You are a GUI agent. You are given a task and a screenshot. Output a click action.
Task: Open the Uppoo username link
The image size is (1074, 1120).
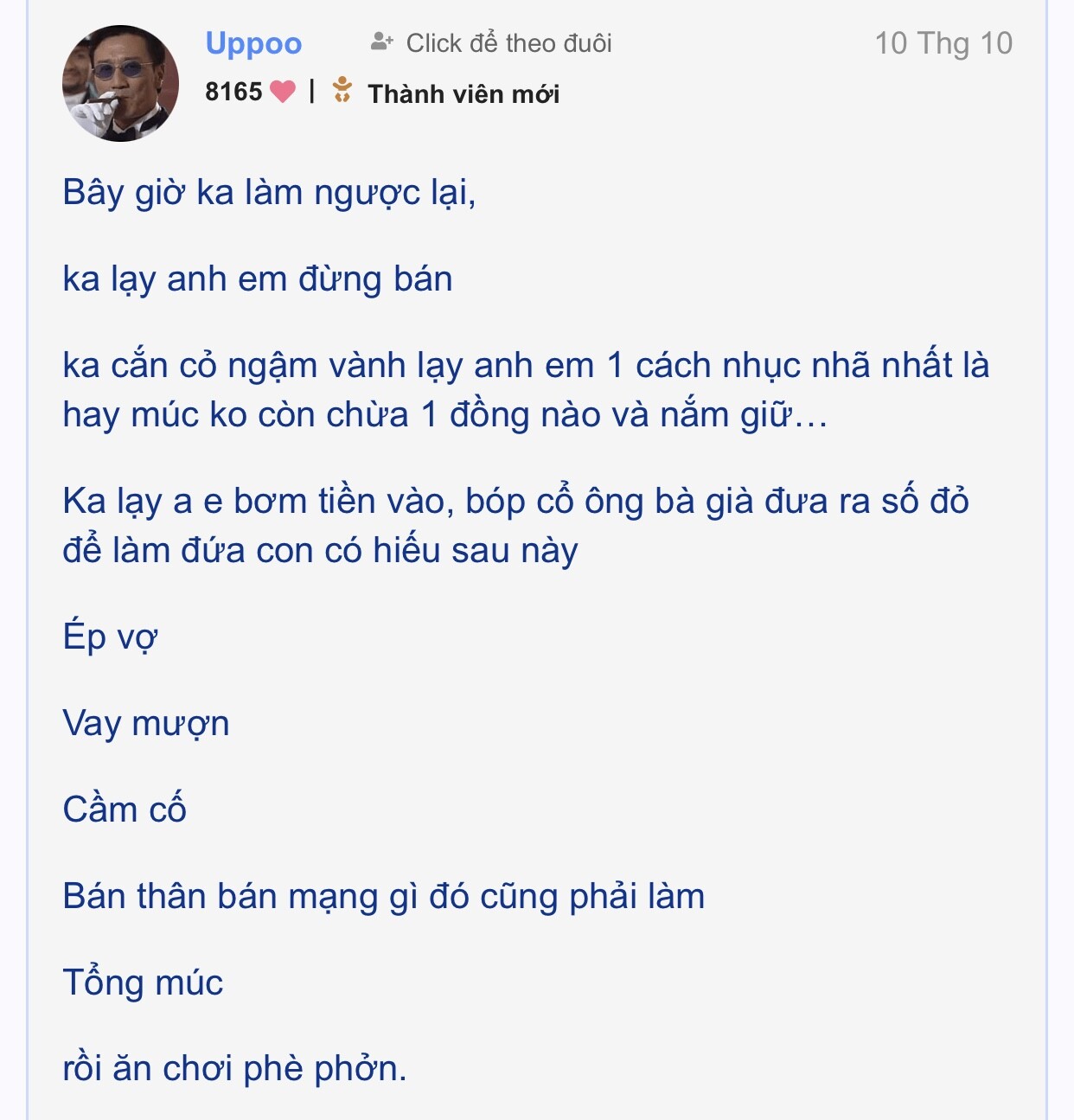253,43
